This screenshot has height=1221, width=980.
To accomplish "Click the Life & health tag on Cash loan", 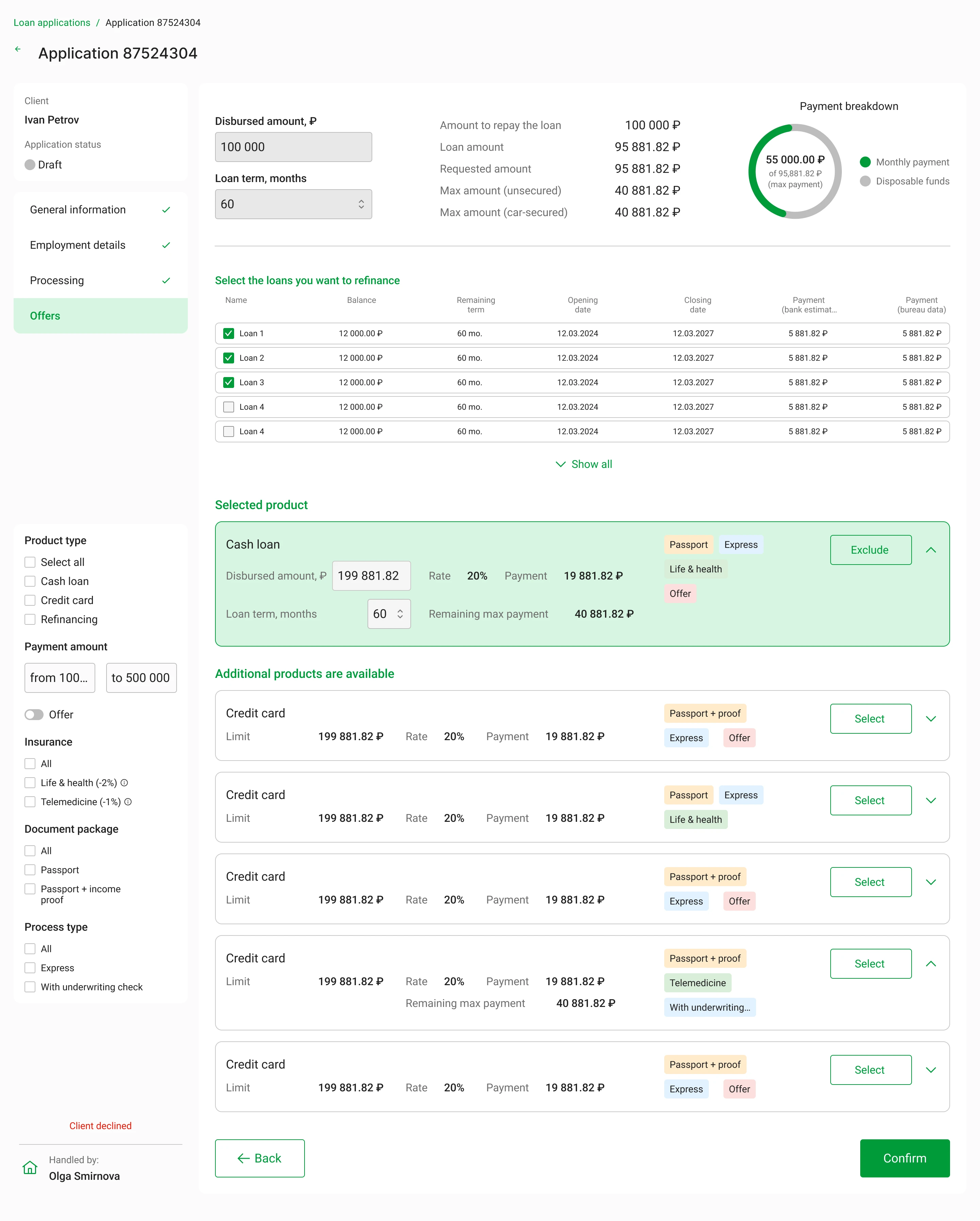I will 696,569.
